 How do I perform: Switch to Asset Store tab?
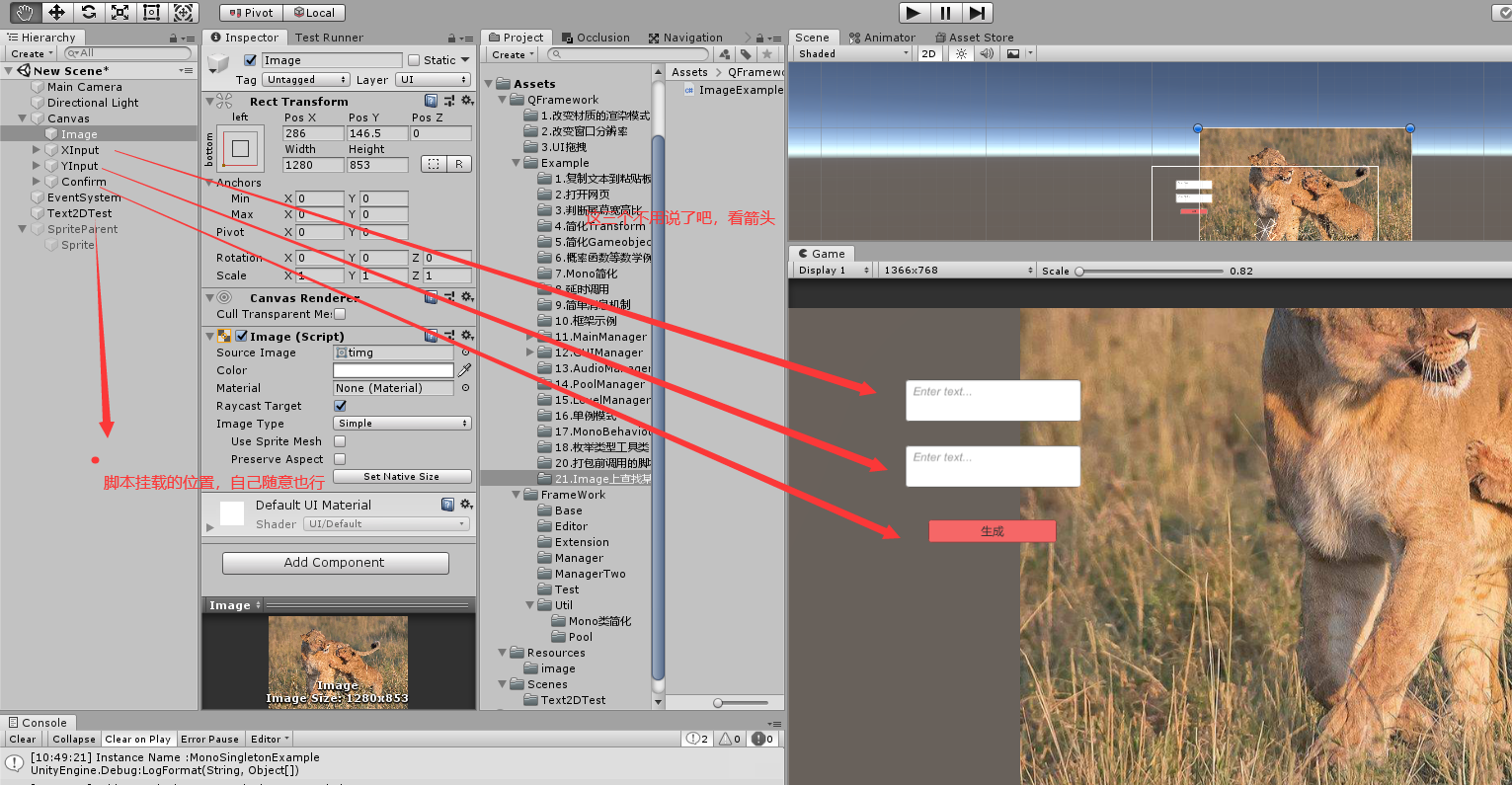click(x=974, y=38)
